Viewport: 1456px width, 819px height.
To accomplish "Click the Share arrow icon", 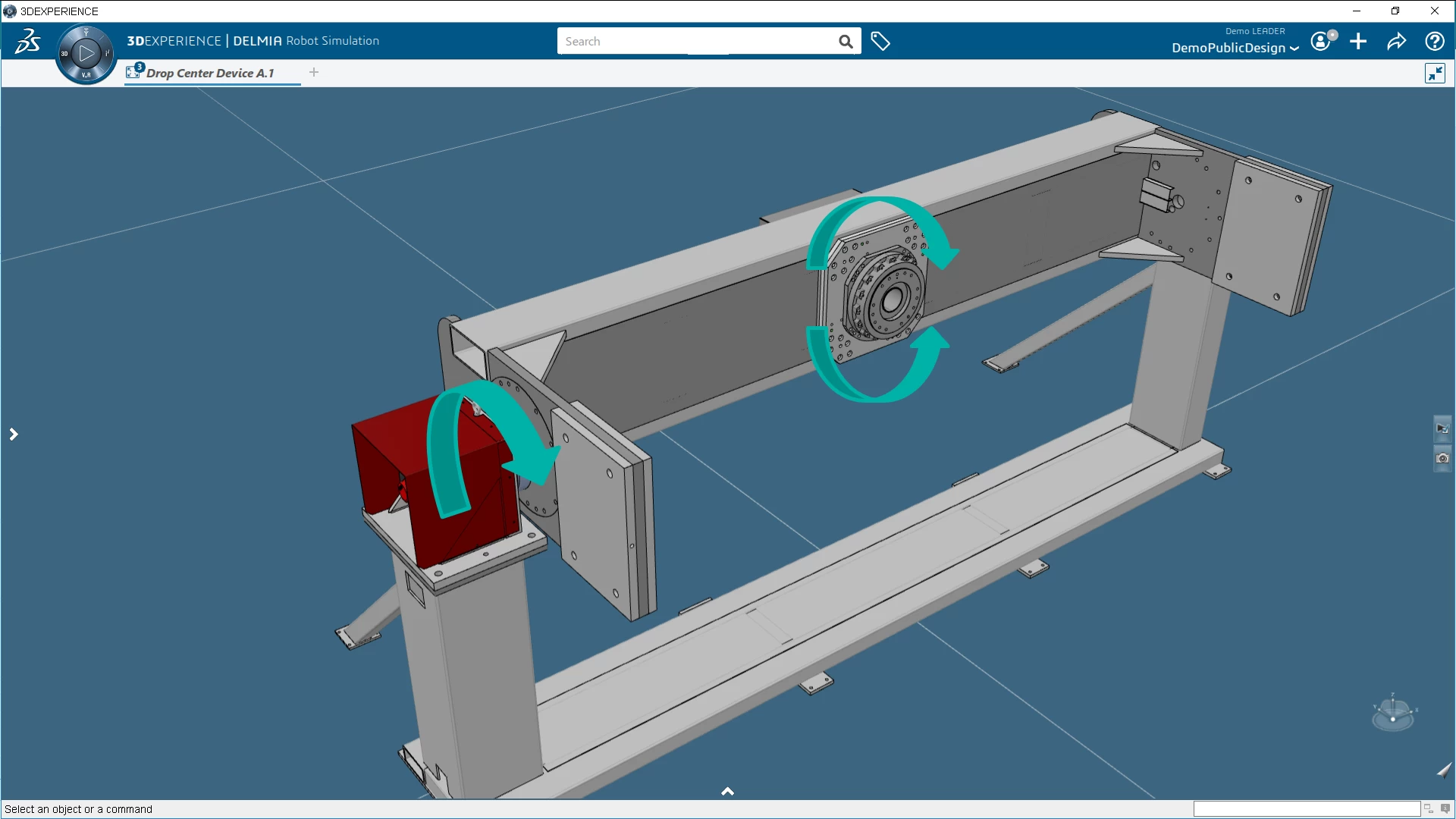I will (x=1396, y=42).
